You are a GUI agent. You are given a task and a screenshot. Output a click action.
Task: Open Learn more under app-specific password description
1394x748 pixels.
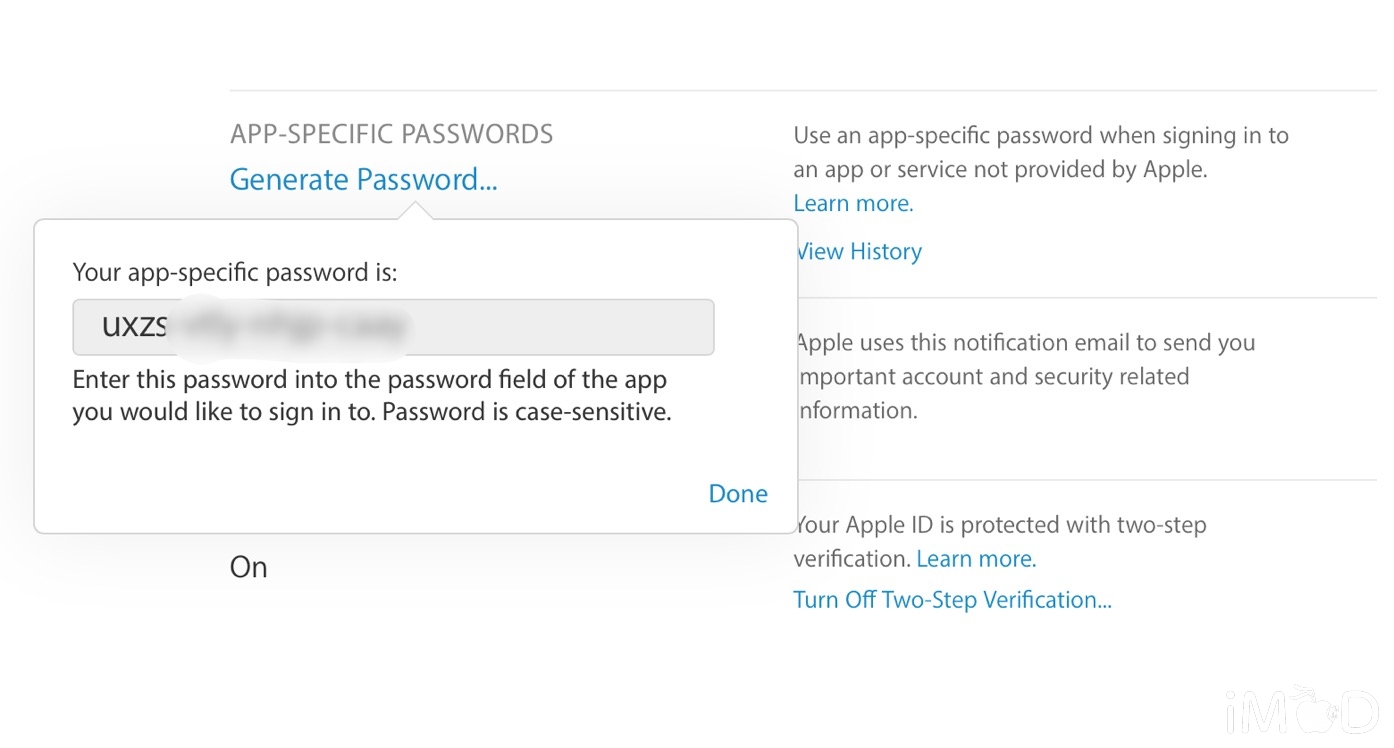853,203
